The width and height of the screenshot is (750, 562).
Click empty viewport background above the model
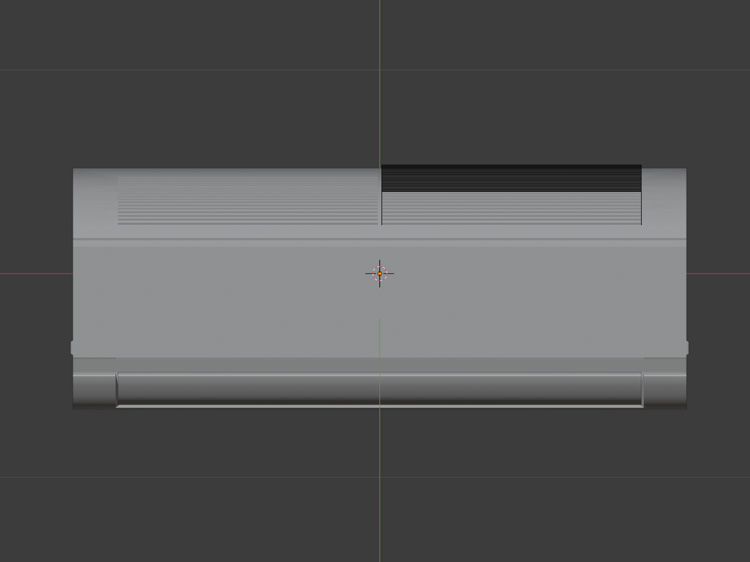pyautogui.click(x=200, y=110)
